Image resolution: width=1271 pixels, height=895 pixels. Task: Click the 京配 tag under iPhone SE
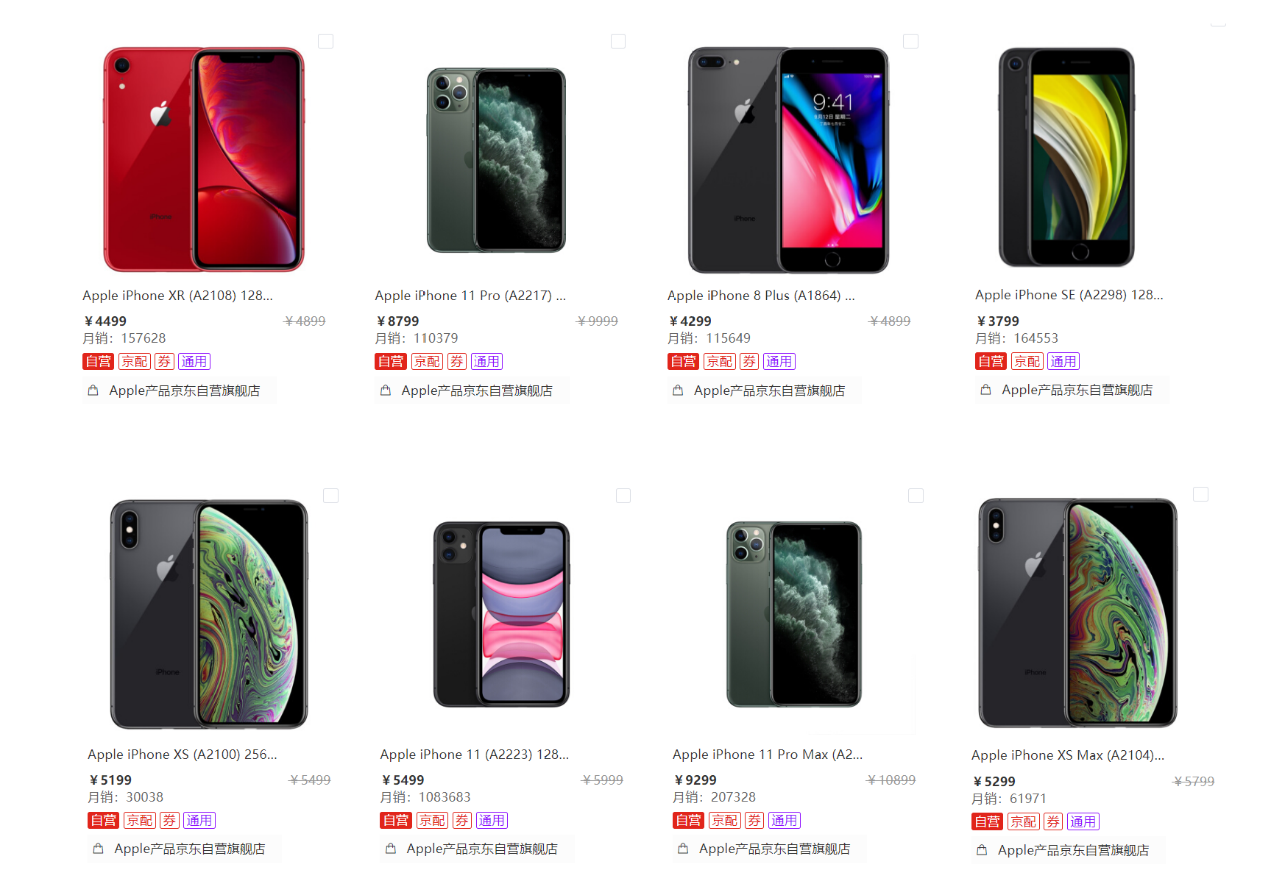point(1027,361)
